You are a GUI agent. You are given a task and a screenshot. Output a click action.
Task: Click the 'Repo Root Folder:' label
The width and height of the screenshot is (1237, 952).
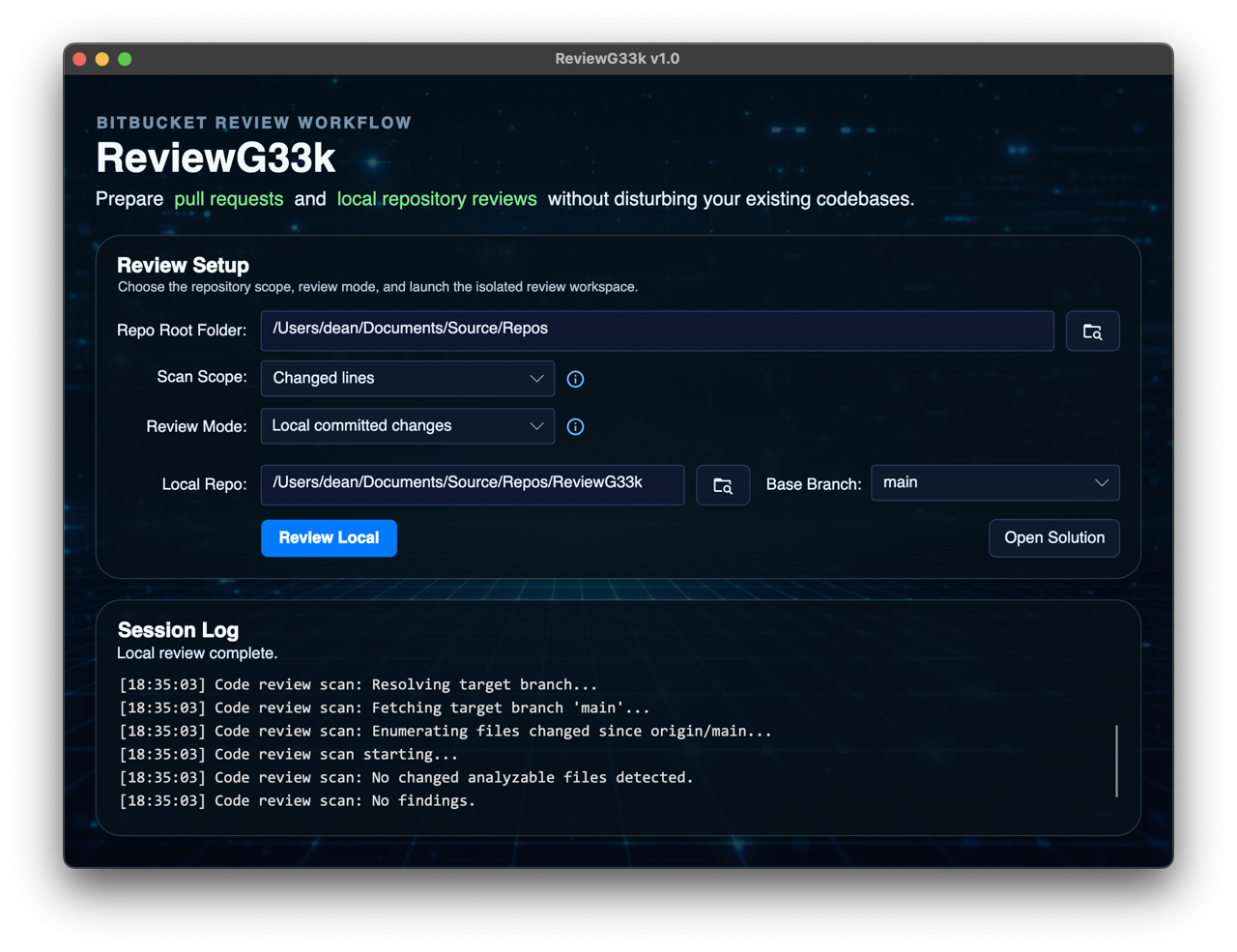(182, 331)
